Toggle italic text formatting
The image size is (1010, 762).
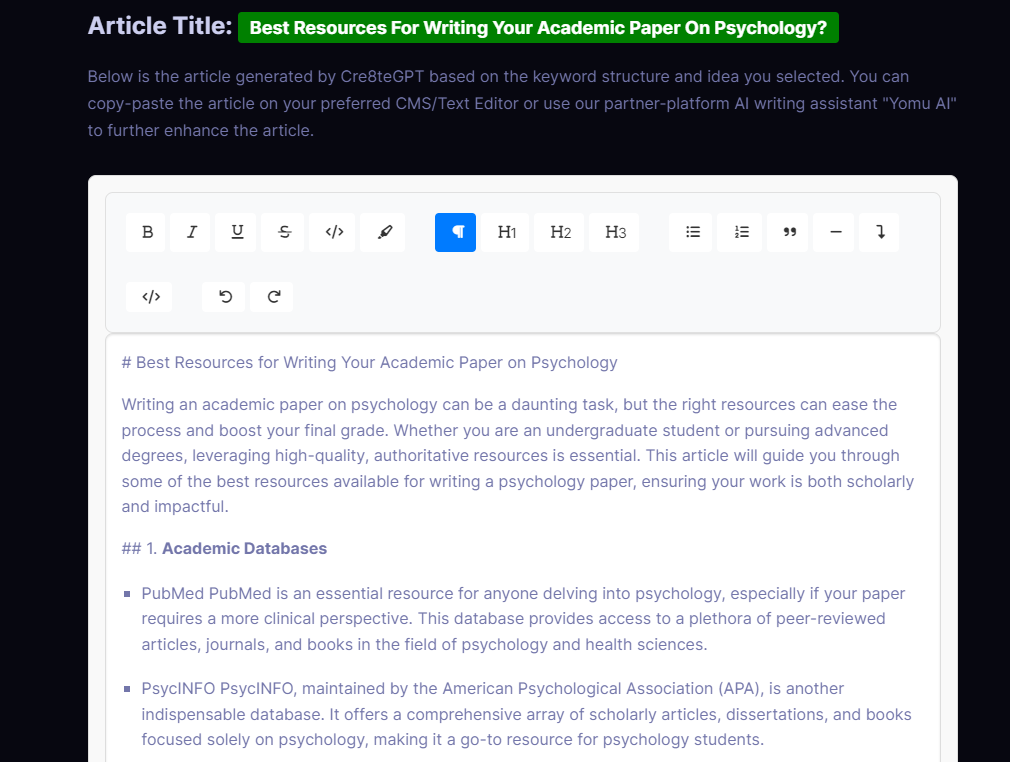point(190,231)
